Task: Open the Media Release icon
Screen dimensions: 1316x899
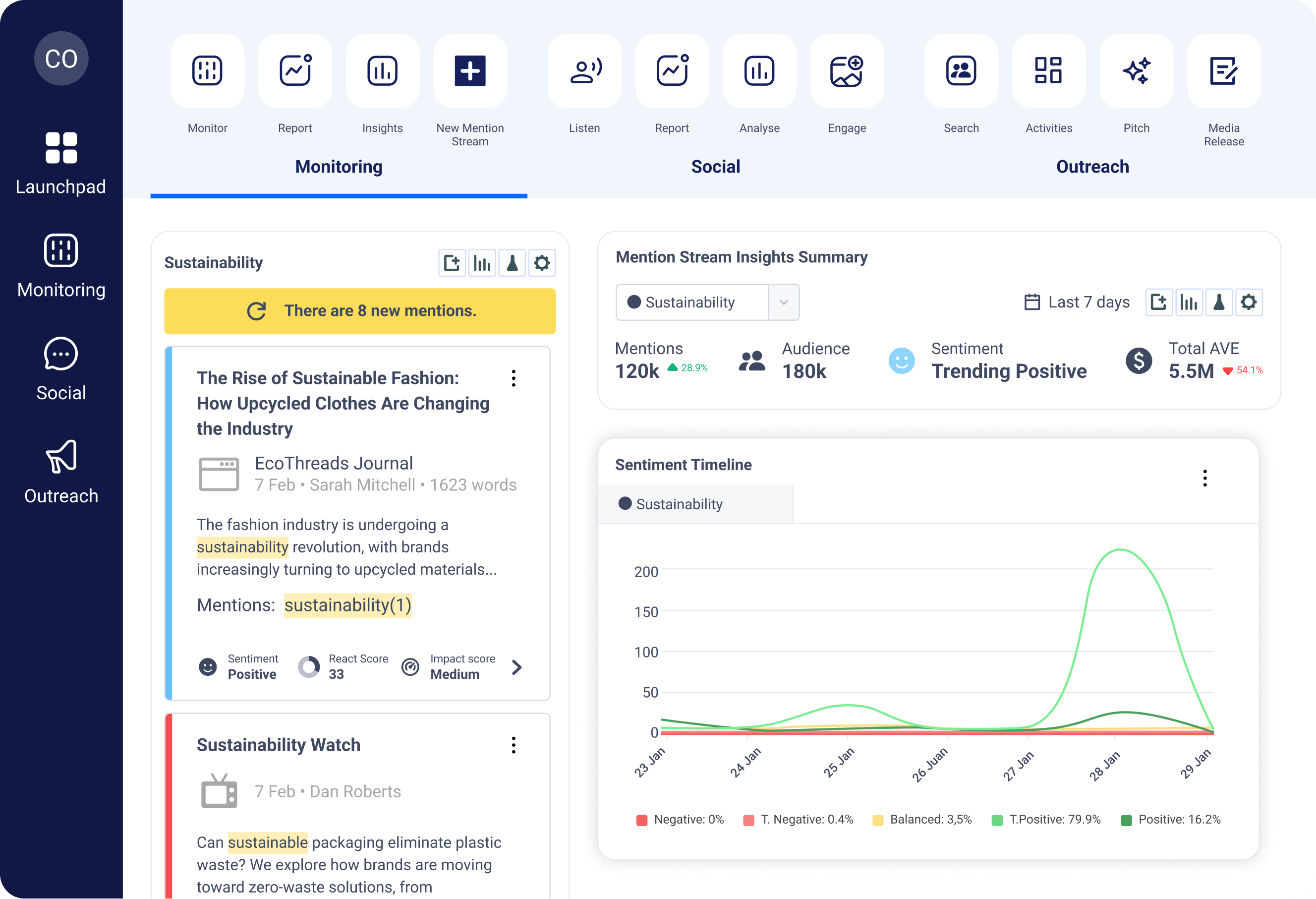Action: [x=1224, y=71]
